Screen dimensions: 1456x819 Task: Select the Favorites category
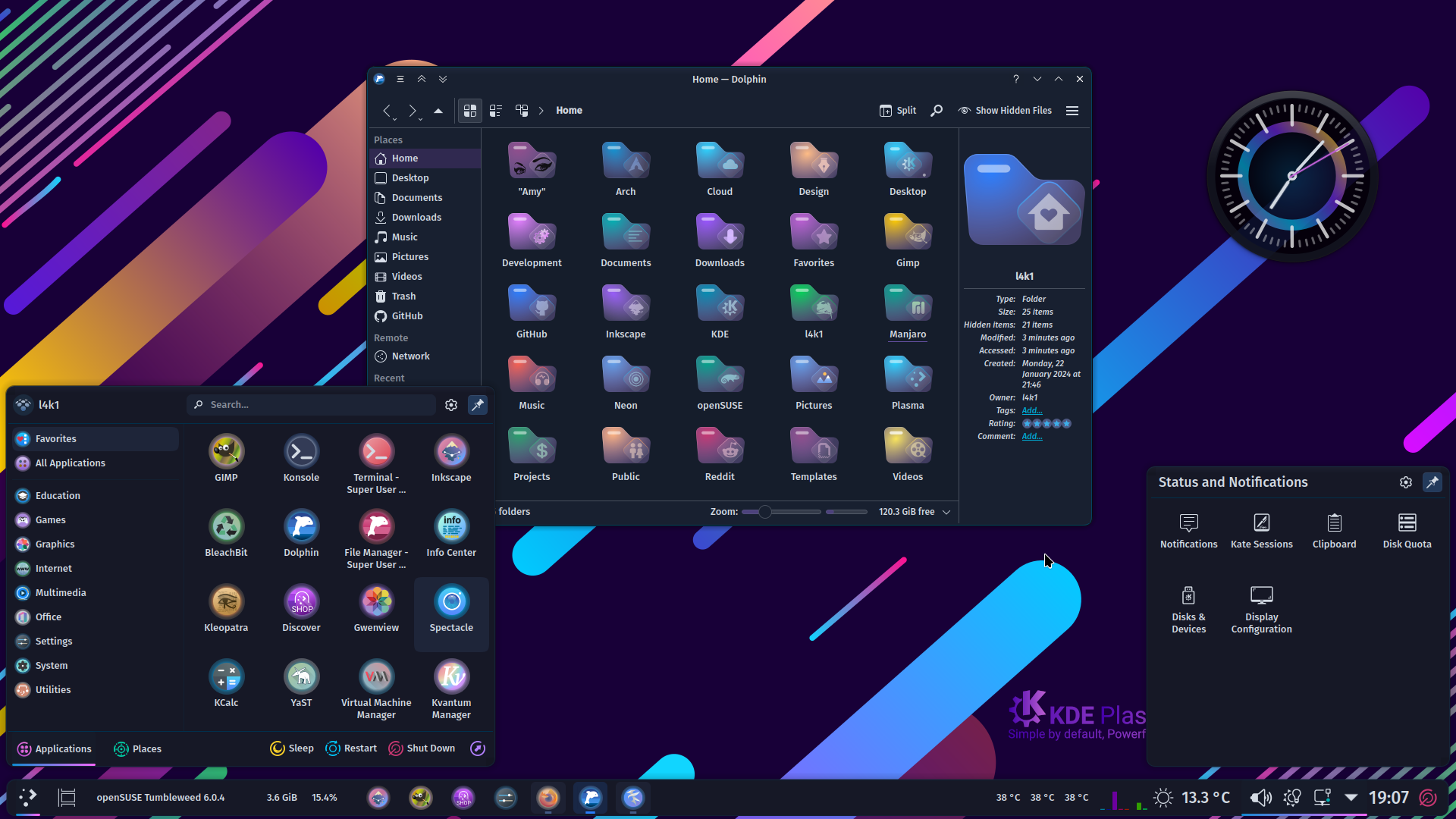pos(95,439)
